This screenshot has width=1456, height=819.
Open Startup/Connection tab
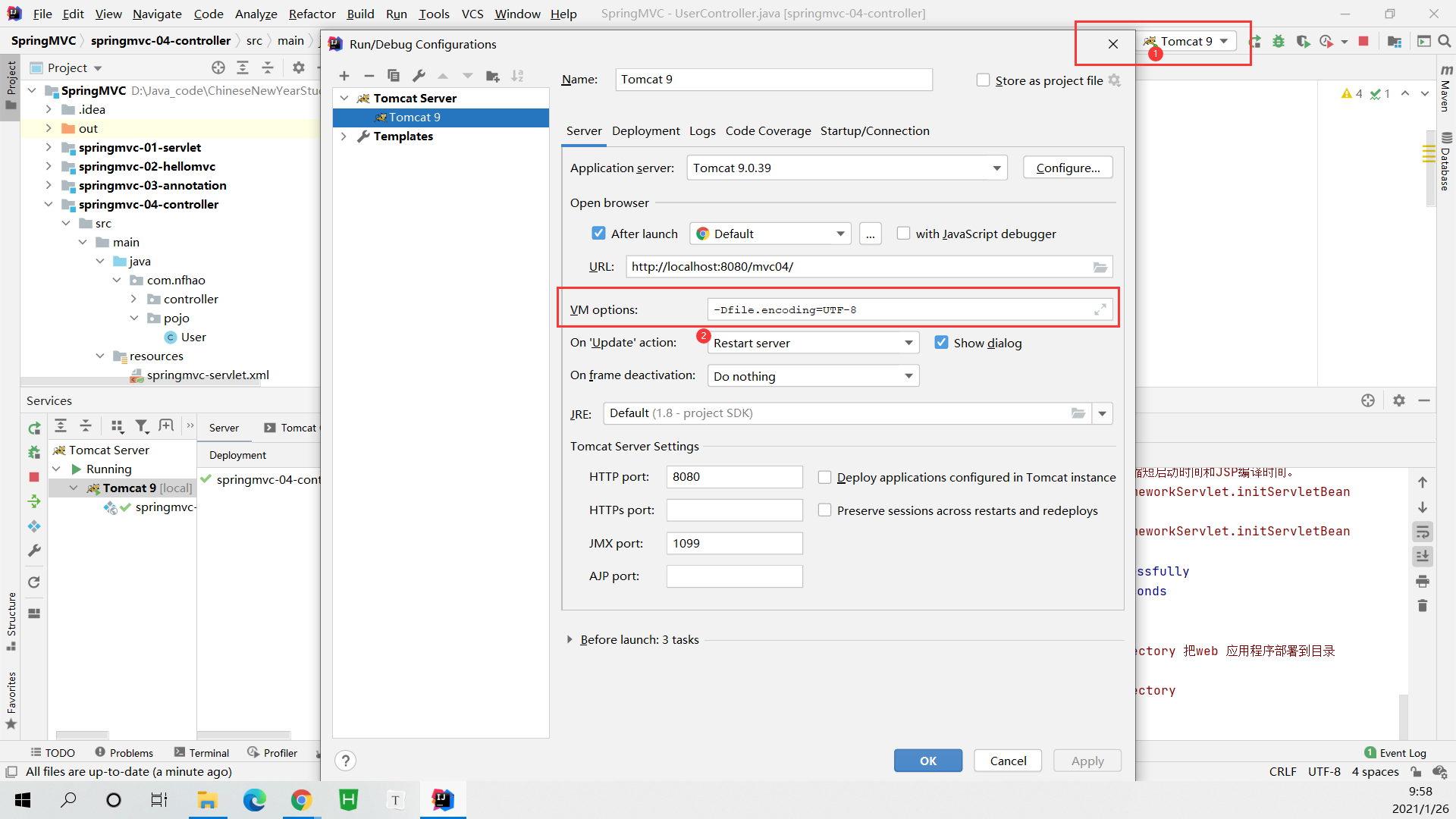[x=874, y=131]
